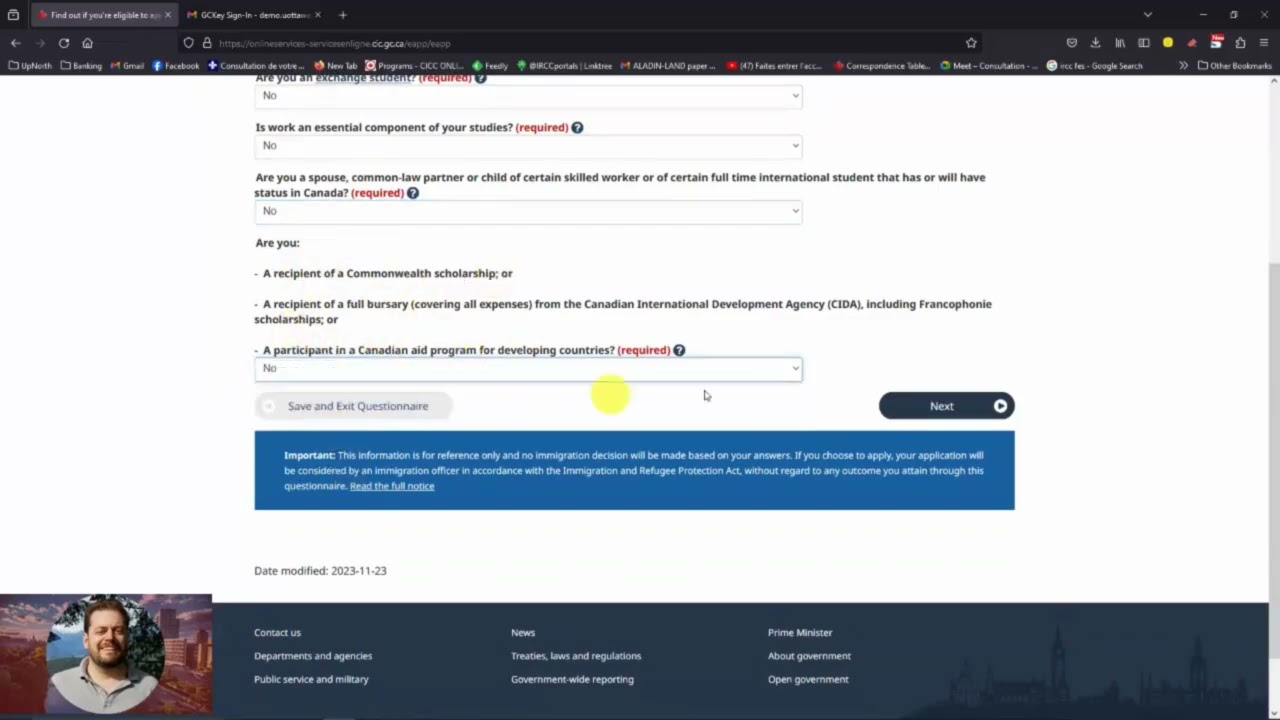Click help icon beside Canadian aid program question

pos(679,350)
